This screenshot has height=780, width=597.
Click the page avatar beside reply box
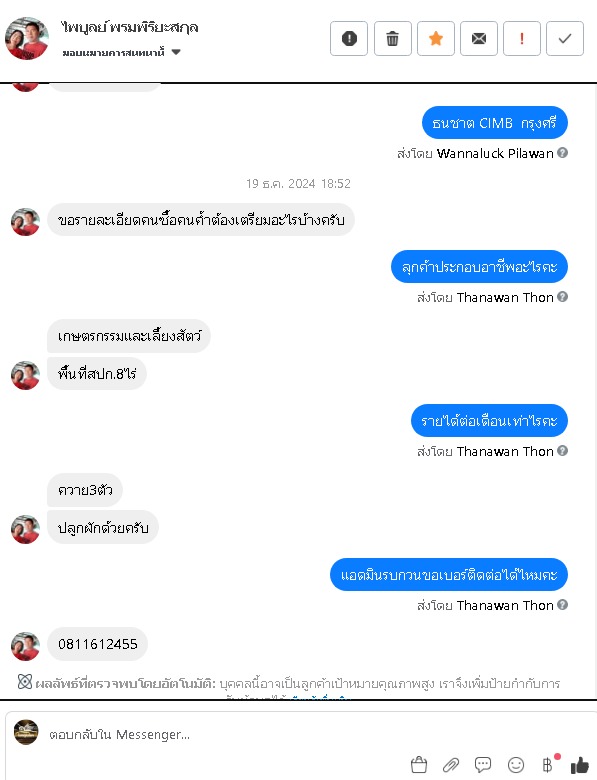(x=26, y=732)
